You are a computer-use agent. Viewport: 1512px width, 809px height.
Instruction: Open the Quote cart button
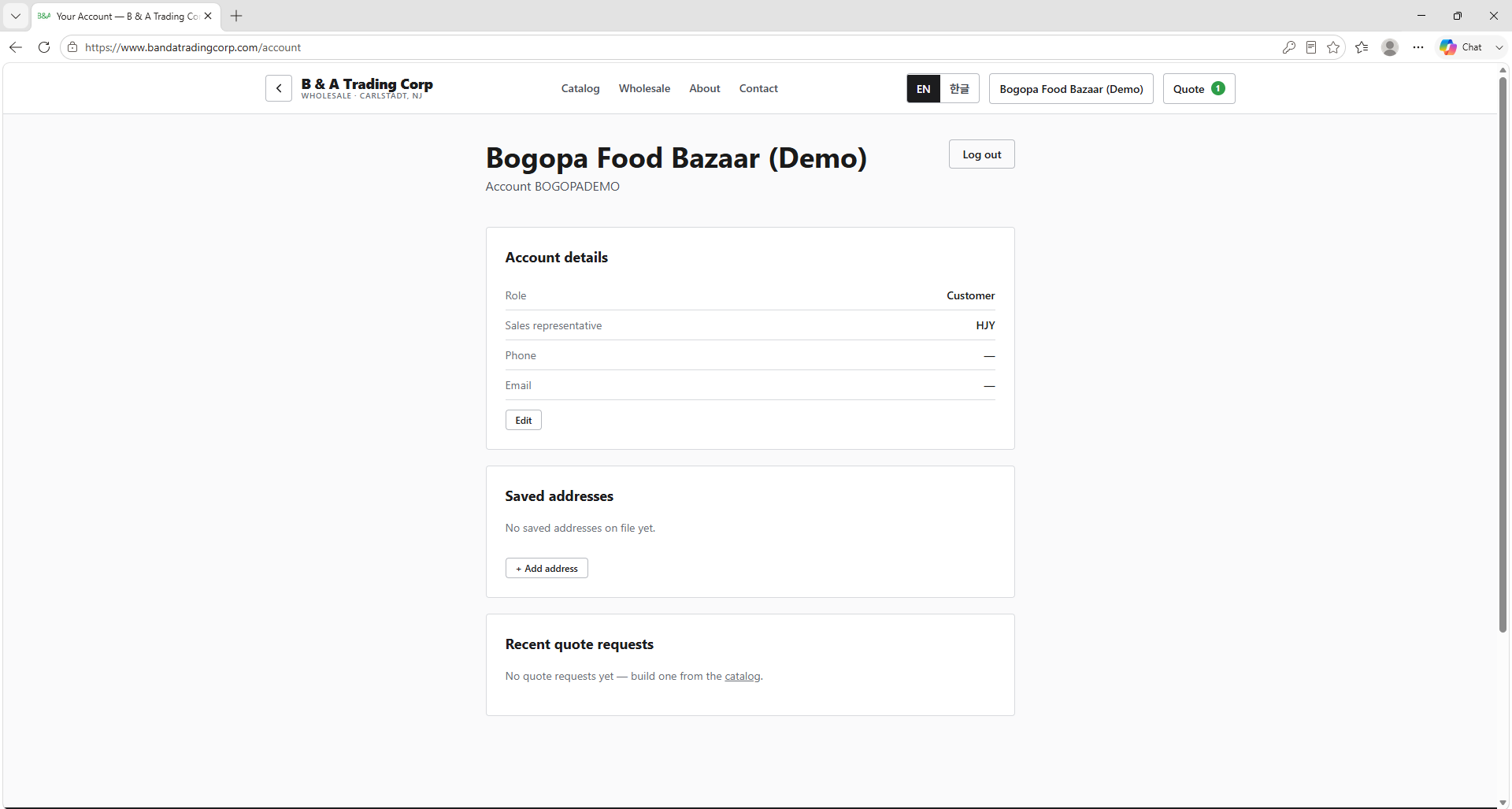pyautogui.click(x=1199, y=89)
